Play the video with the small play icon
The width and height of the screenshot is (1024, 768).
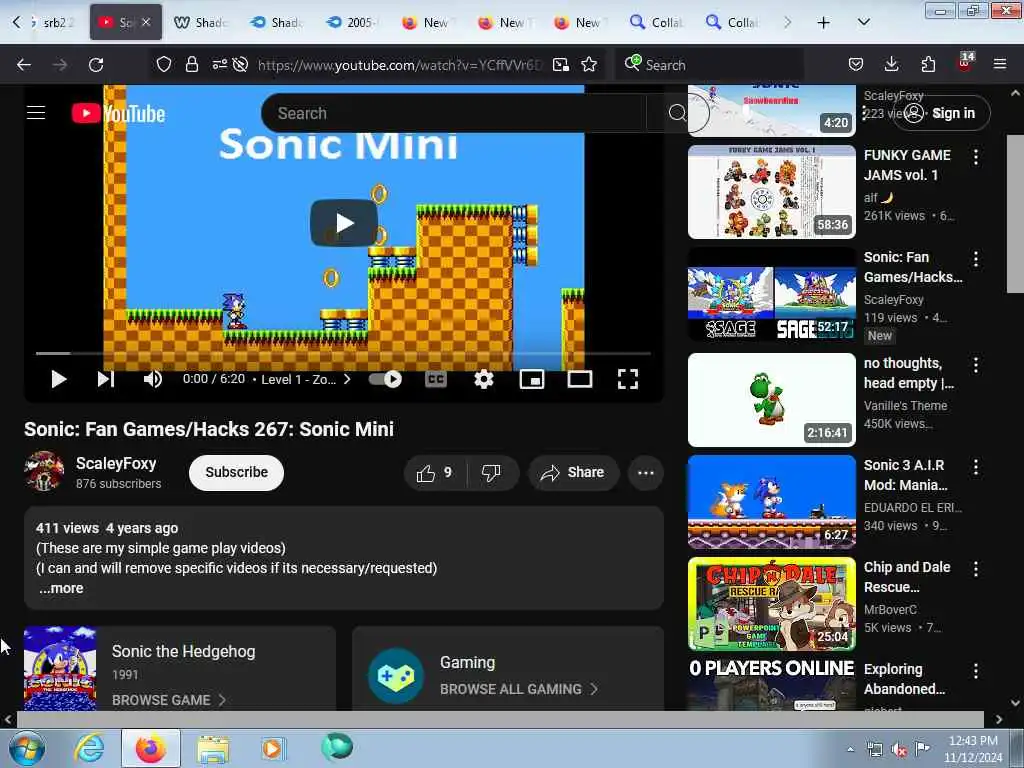[58, 379]
